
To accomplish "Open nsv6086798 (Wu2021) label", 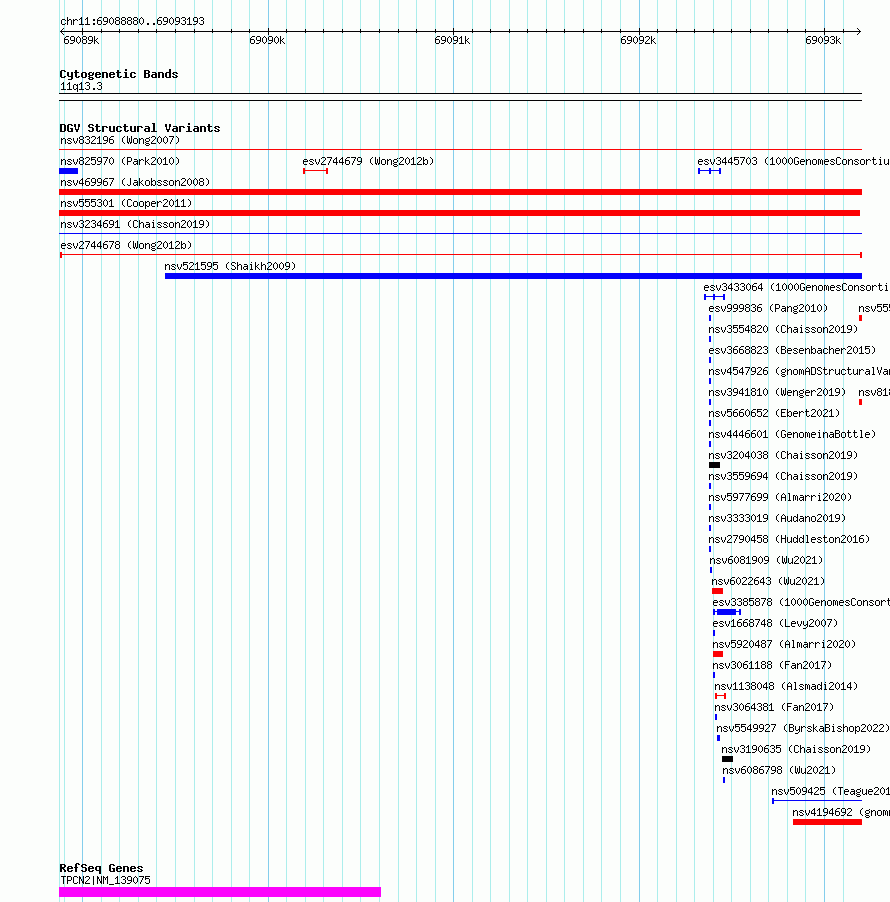I will point(779,770).
